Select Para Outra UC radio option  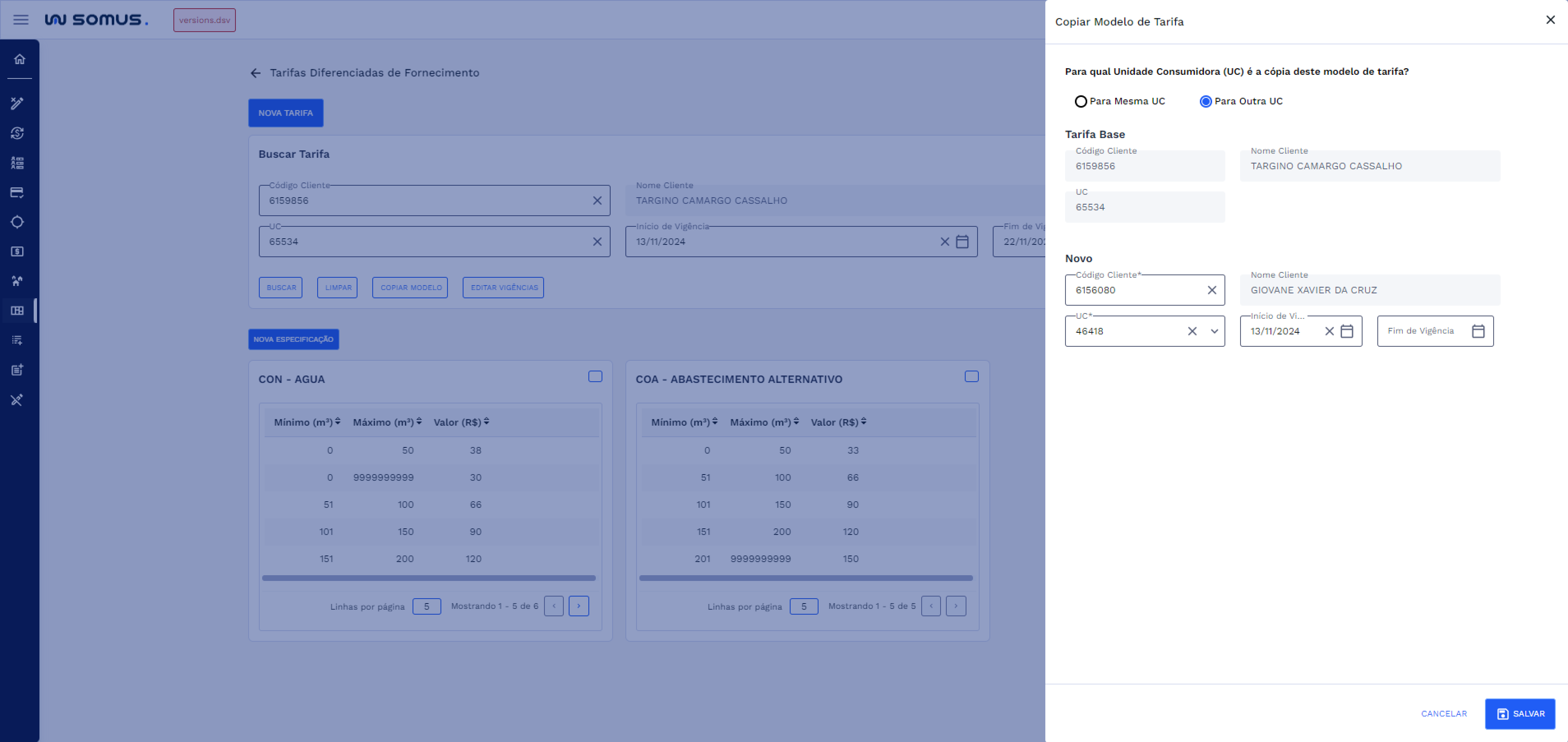(x=1205, y=101)
